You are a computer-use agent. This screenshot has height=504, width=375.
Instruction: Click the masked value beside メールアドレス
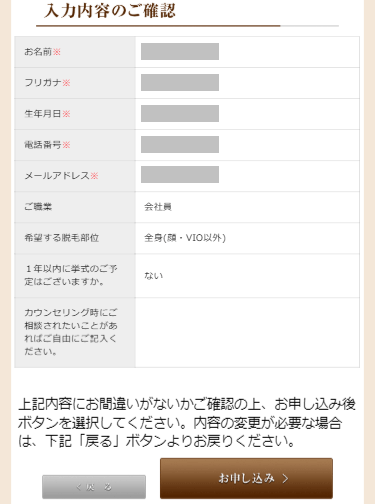(x=180, y=174)
